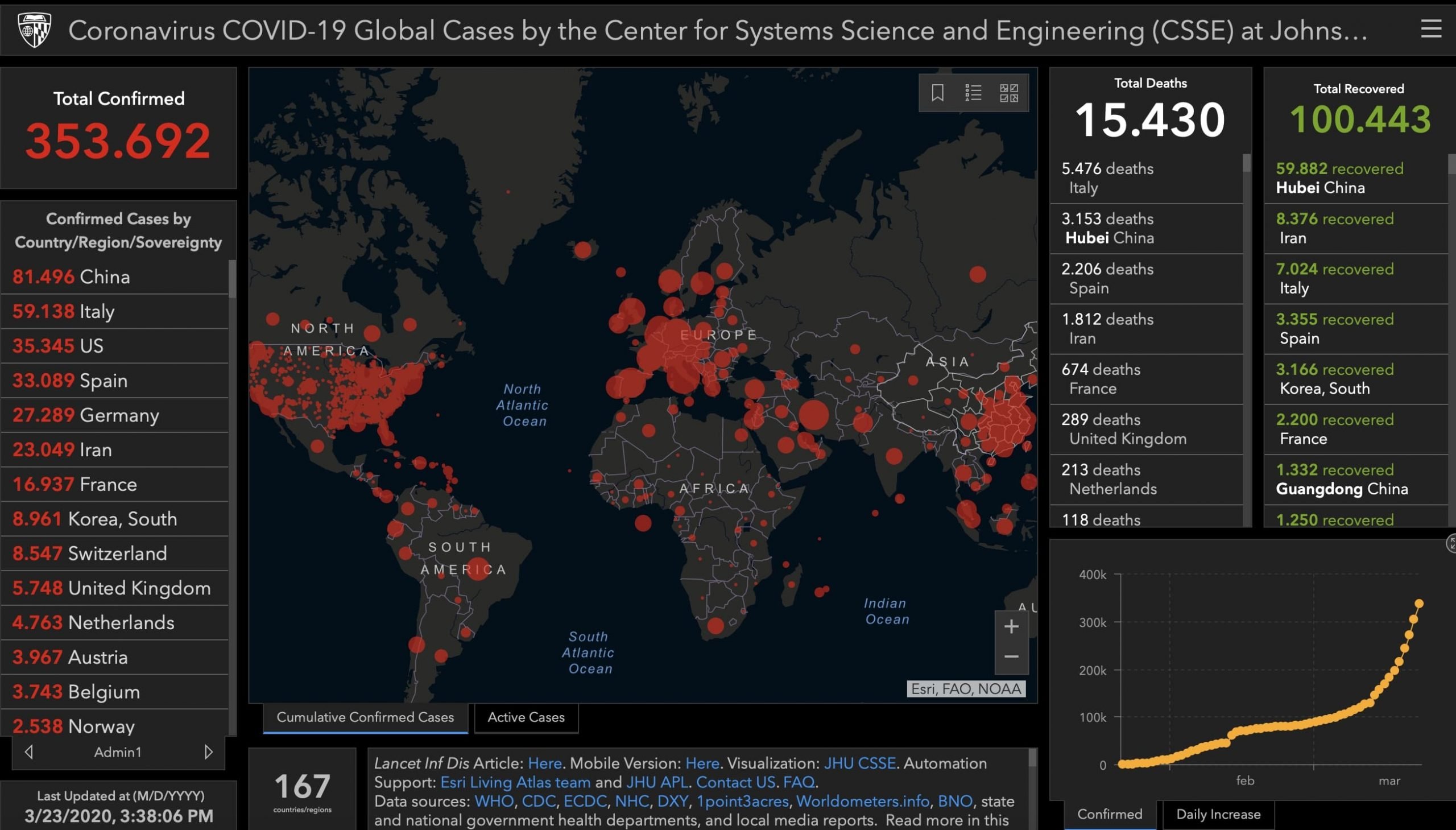This screenshot has height=830, width=1456.
Task: Select '5.748 United Kingdom' row
Action: click(114, 588)
